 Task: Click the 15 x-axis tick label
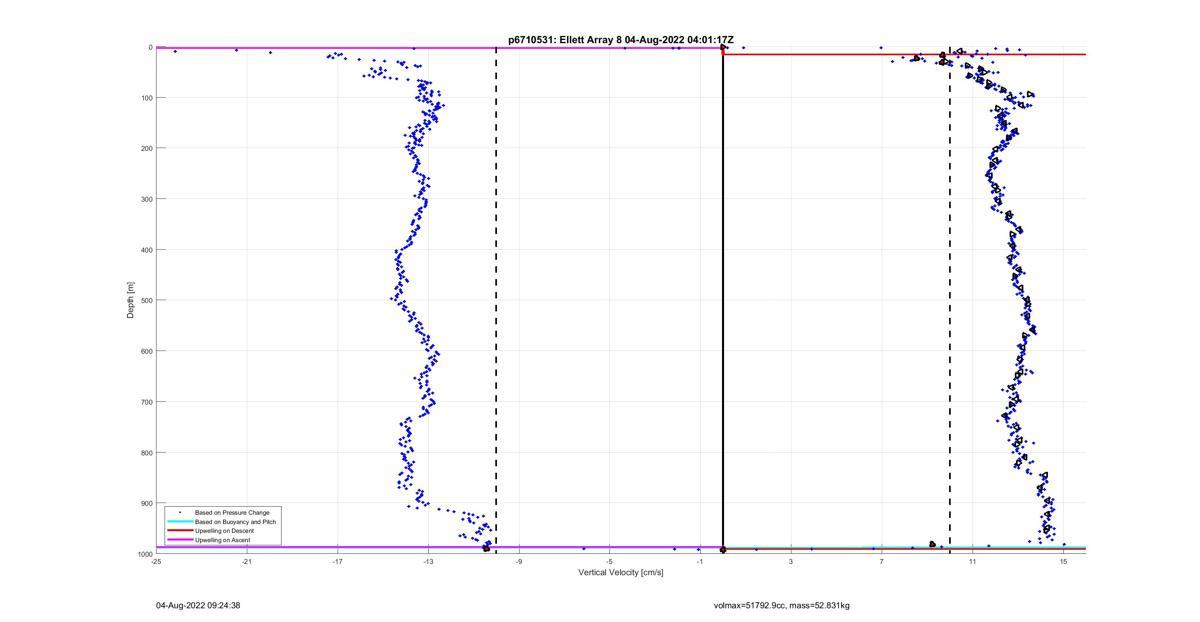[x=1063, y=561]
